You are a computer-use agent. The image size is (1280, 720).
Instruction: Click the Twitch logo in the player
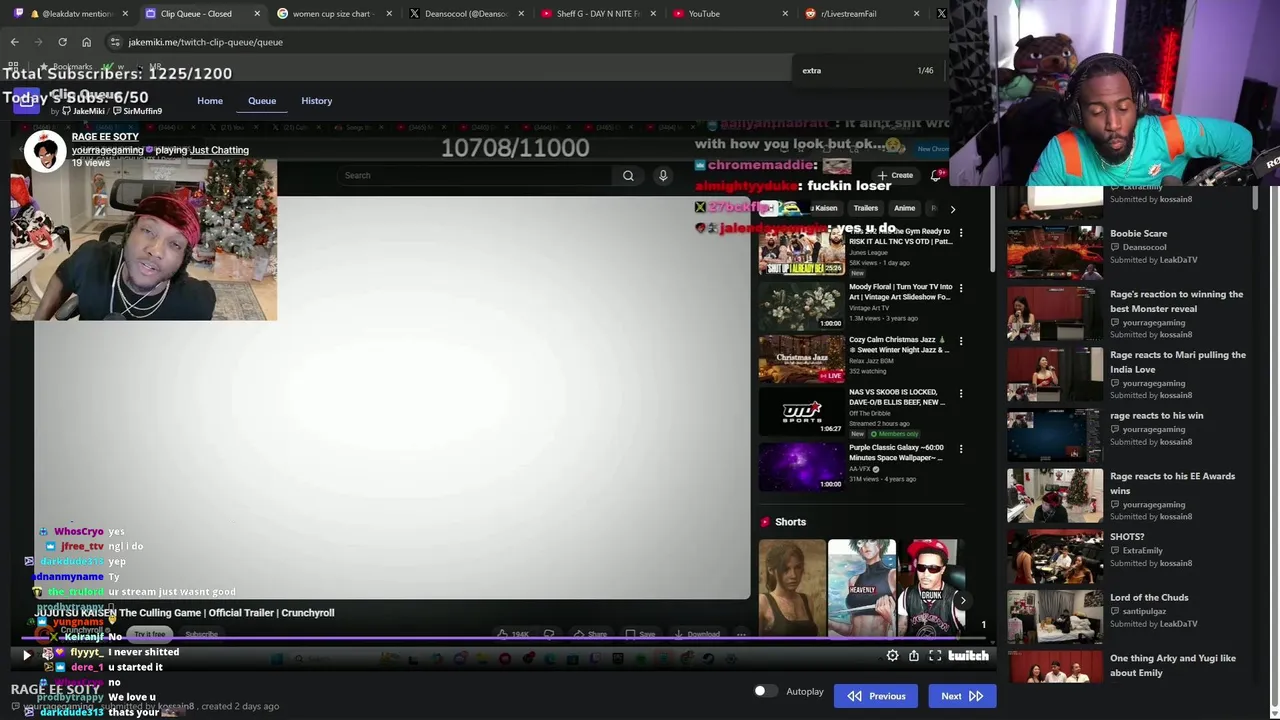[968, 656]
